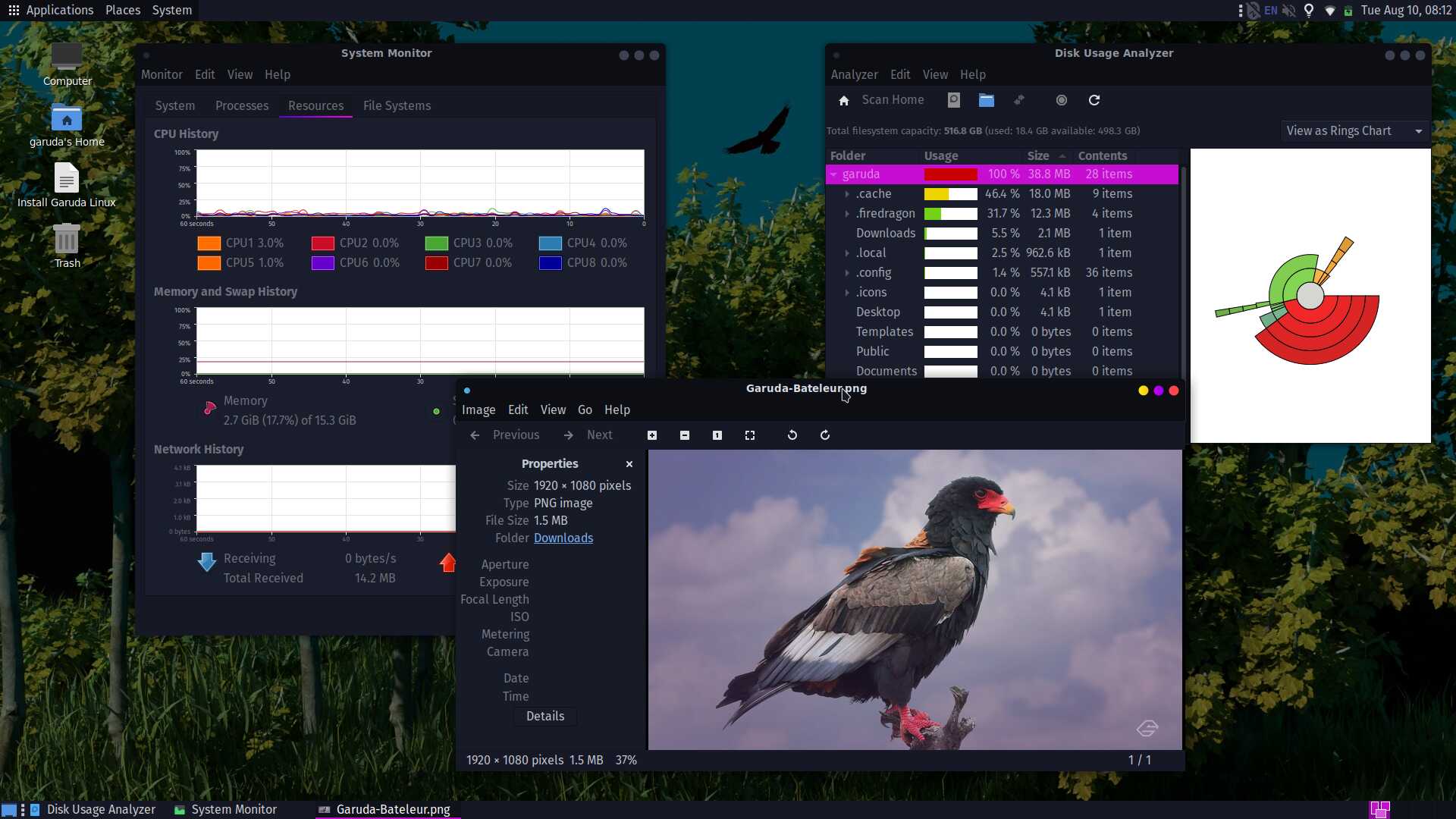The width and height of the screenshot is (1456, 819).
Task: Click the zoom in image icon
Action: pos(652,435)
